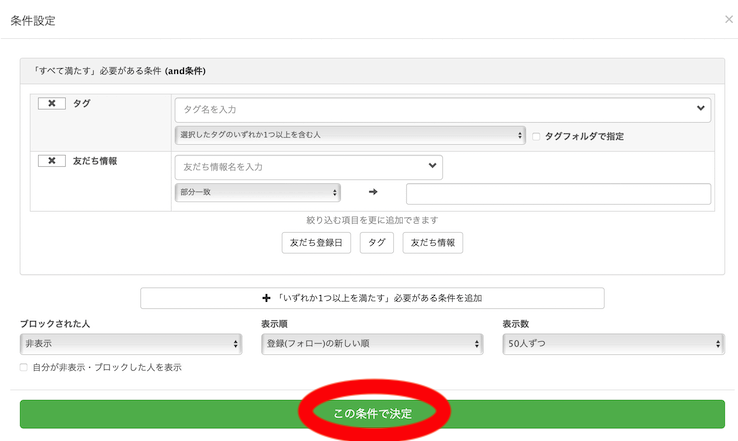This screenshot has width=738, height=441.
Task: Open the タグ名を入力 dropdown
Action: 443,109
